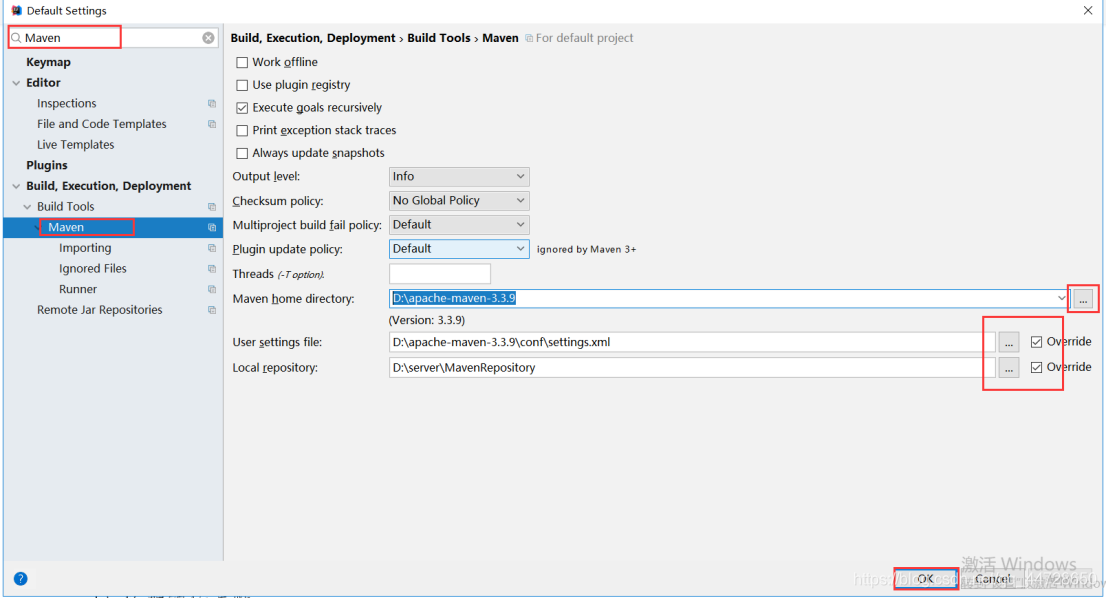Open the help question mark icon
This screenshot has width=1107, height=598.
(x=20, y=579)
